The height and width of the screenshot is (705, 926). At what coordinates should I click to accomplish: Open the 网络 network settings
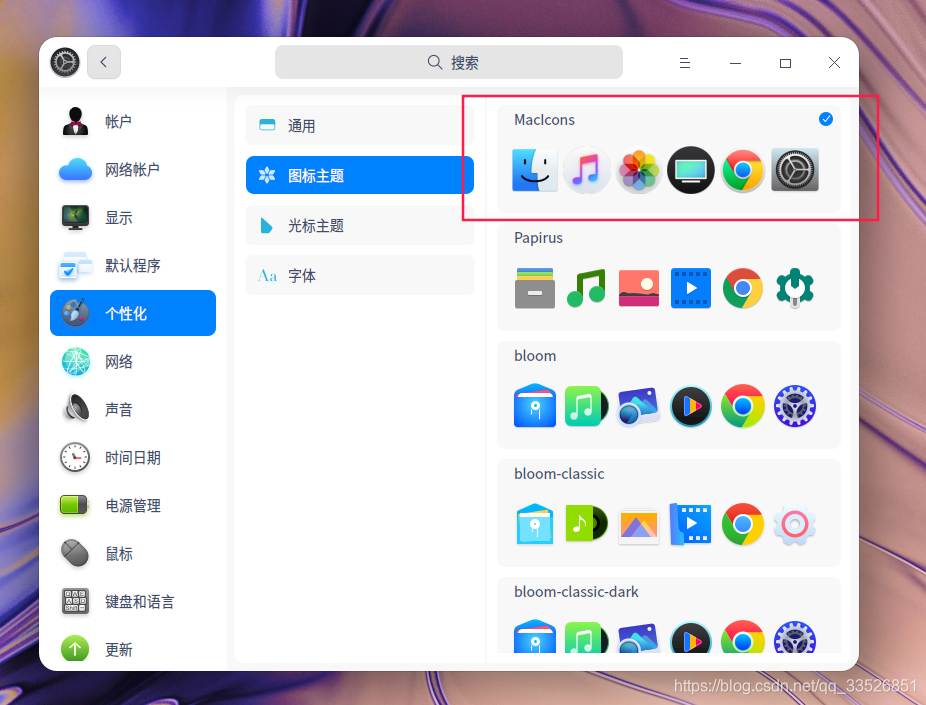(x=132, y=361)
